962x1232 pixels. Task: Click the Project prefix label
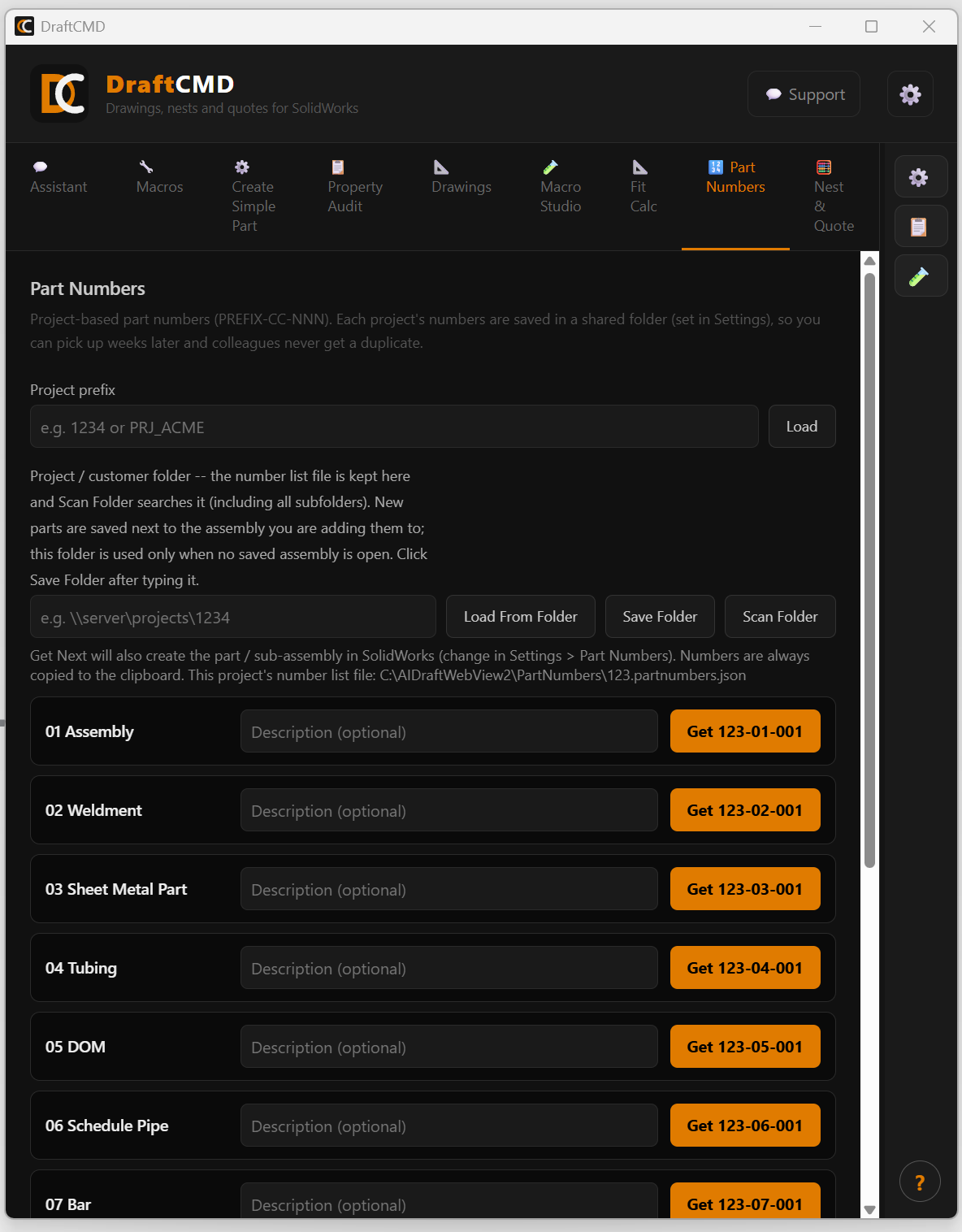click(73, 390)
